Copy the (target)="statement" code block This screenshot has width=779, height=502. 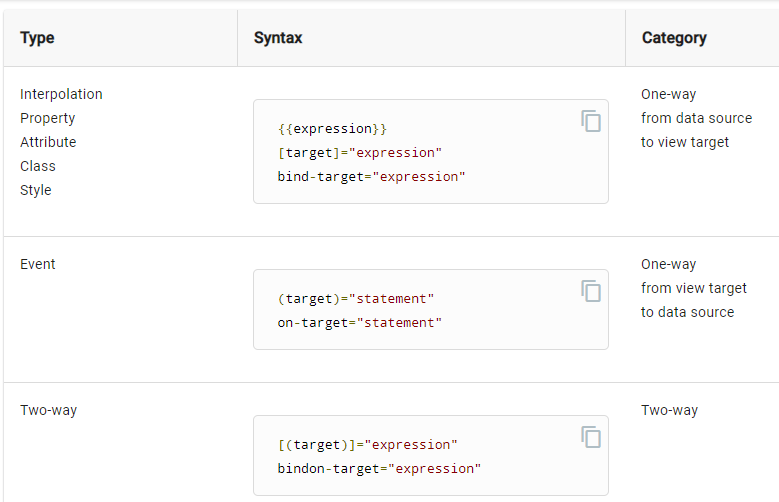591,291
